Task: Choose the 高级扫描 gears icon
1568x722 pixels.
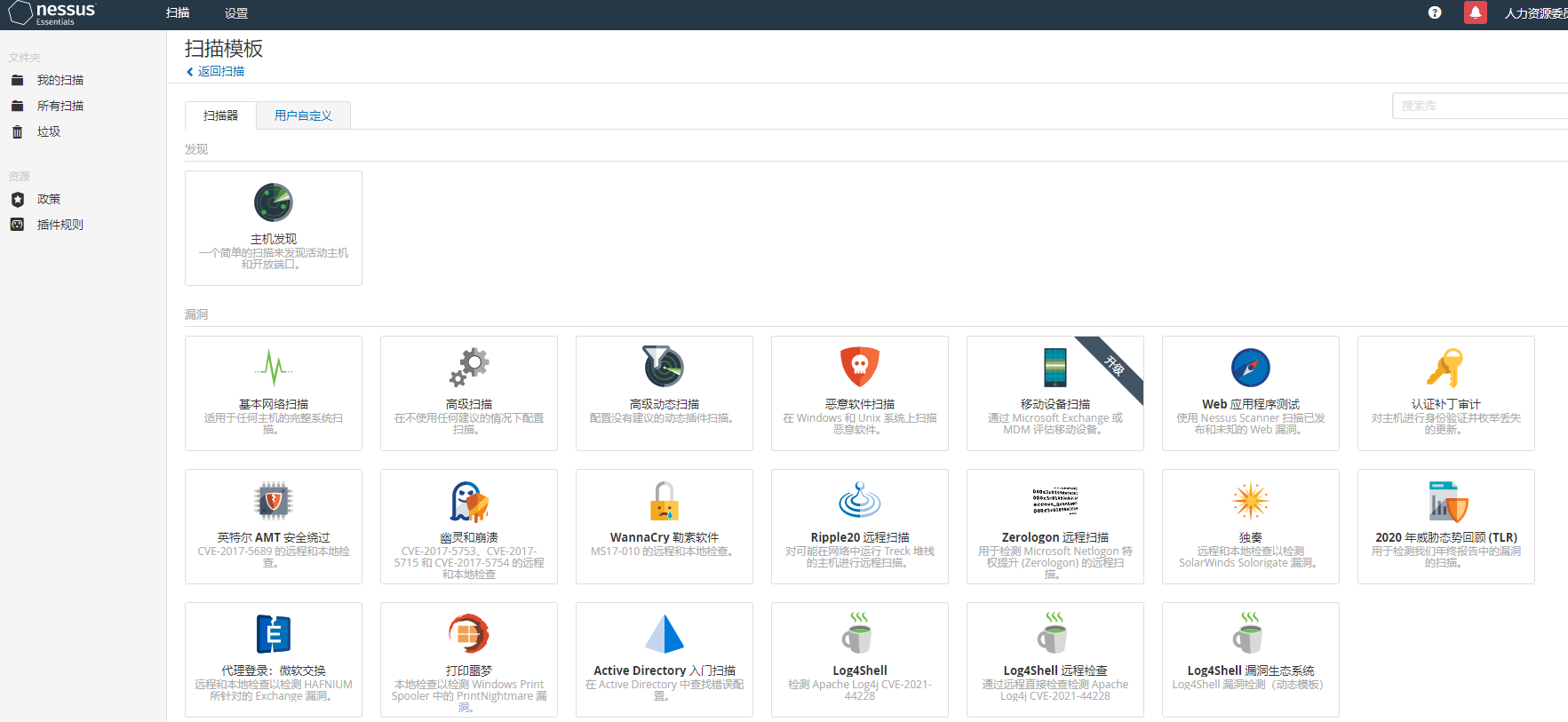Action: [469, 367]
